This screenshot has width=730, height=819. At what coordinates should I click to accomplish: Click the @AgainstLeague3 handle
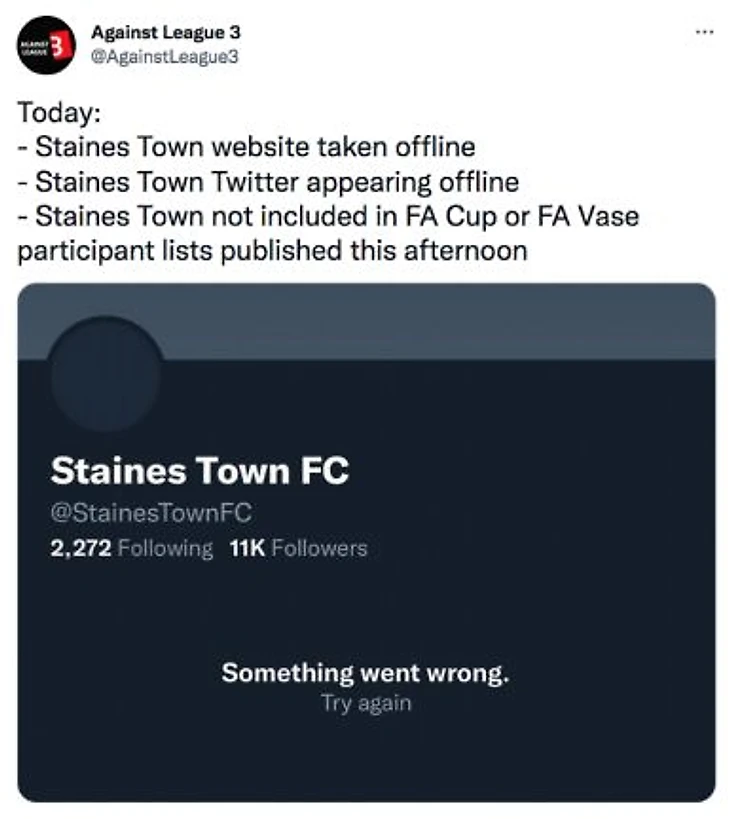click(x=163, y=56)
